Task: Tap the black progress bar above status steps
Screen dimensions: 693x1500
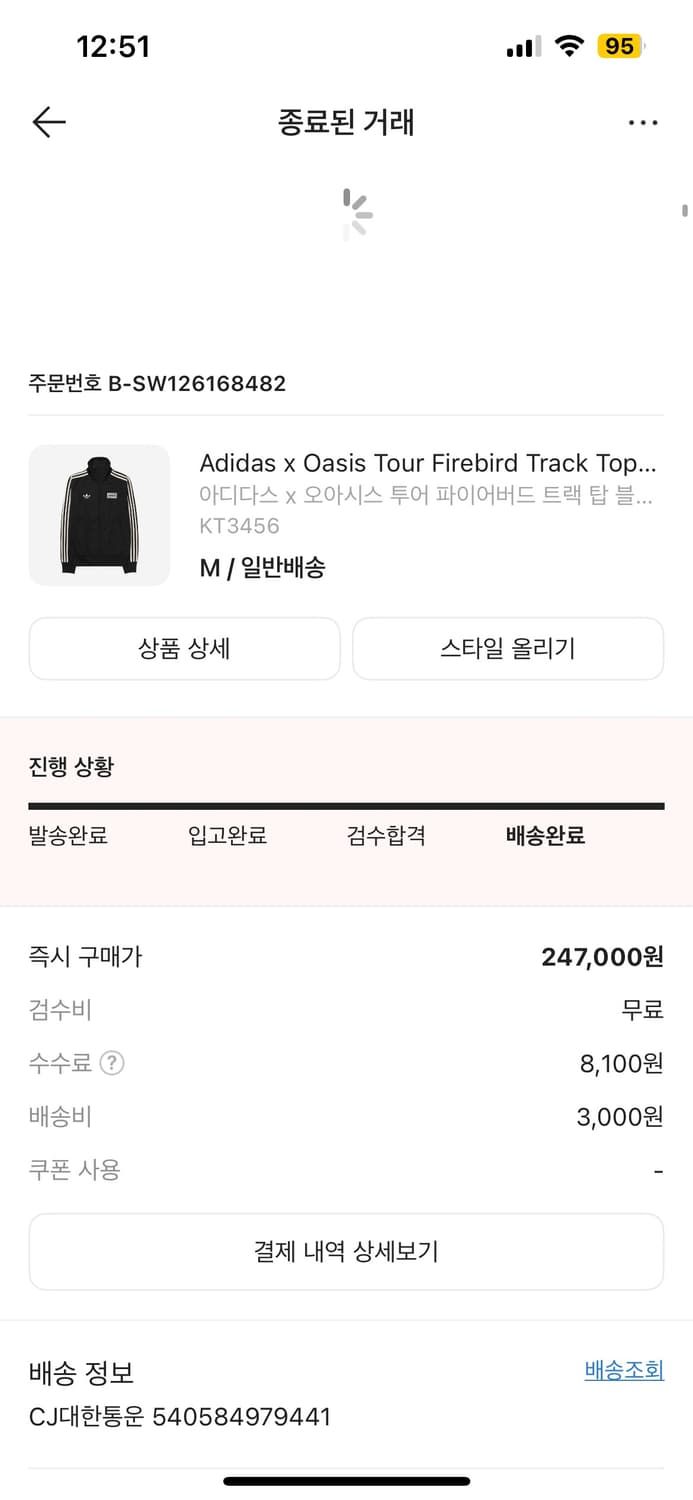Action: pyautogui.click(x=346, y=803)
